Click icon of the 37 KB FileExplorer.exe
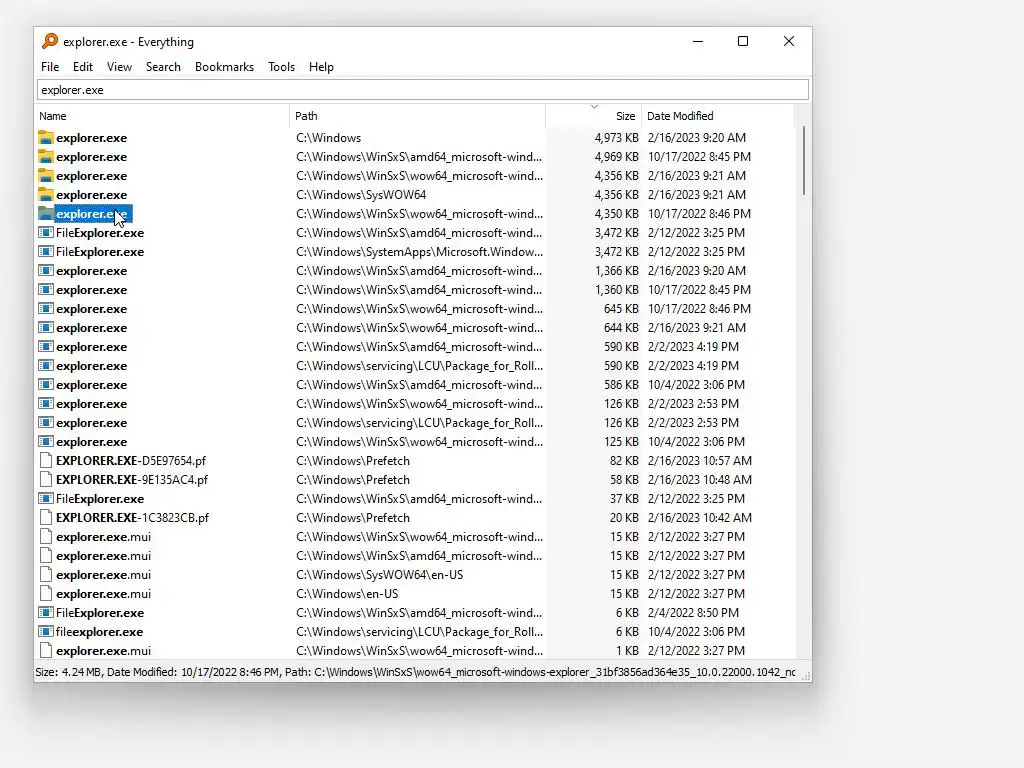1024x768 pixels. pos(46,498)
